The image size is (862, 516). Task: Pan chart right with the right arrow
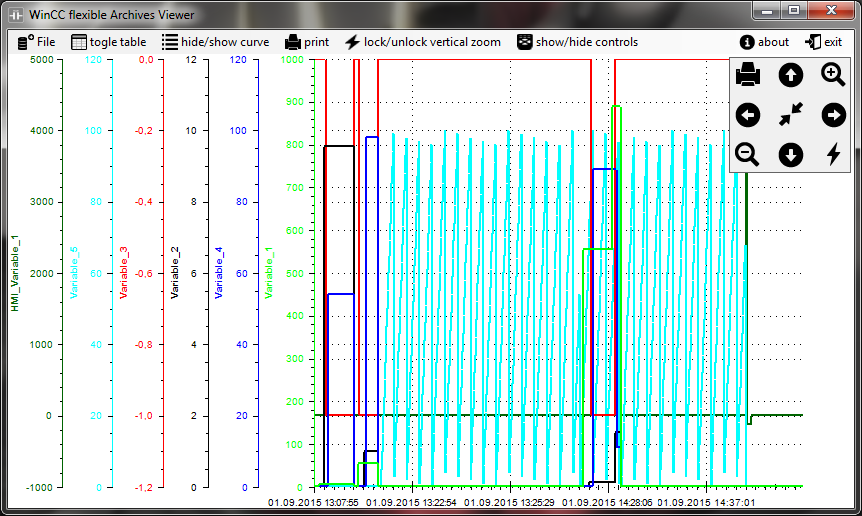click(x=833, y=115)
